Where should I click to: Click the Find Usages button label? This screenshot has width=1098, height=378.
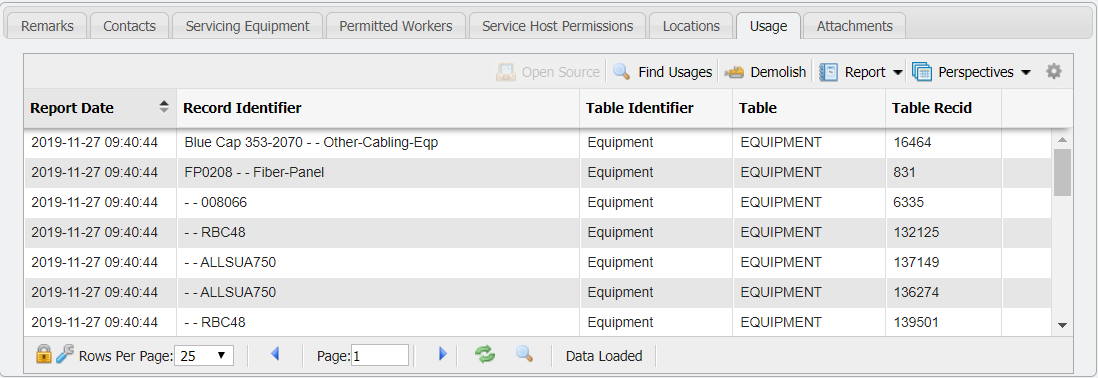click(675, 72)
